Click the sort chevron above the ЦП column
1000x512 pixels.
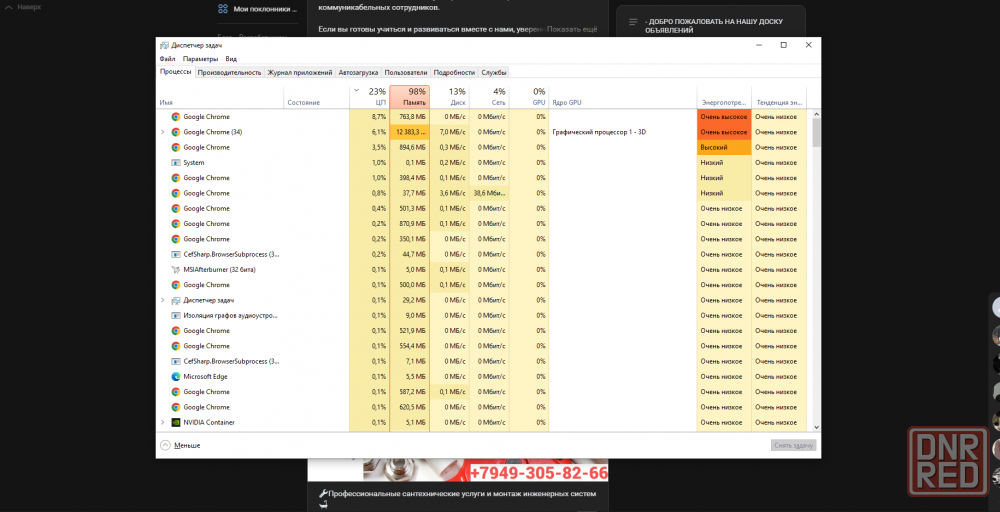[357, 91]
